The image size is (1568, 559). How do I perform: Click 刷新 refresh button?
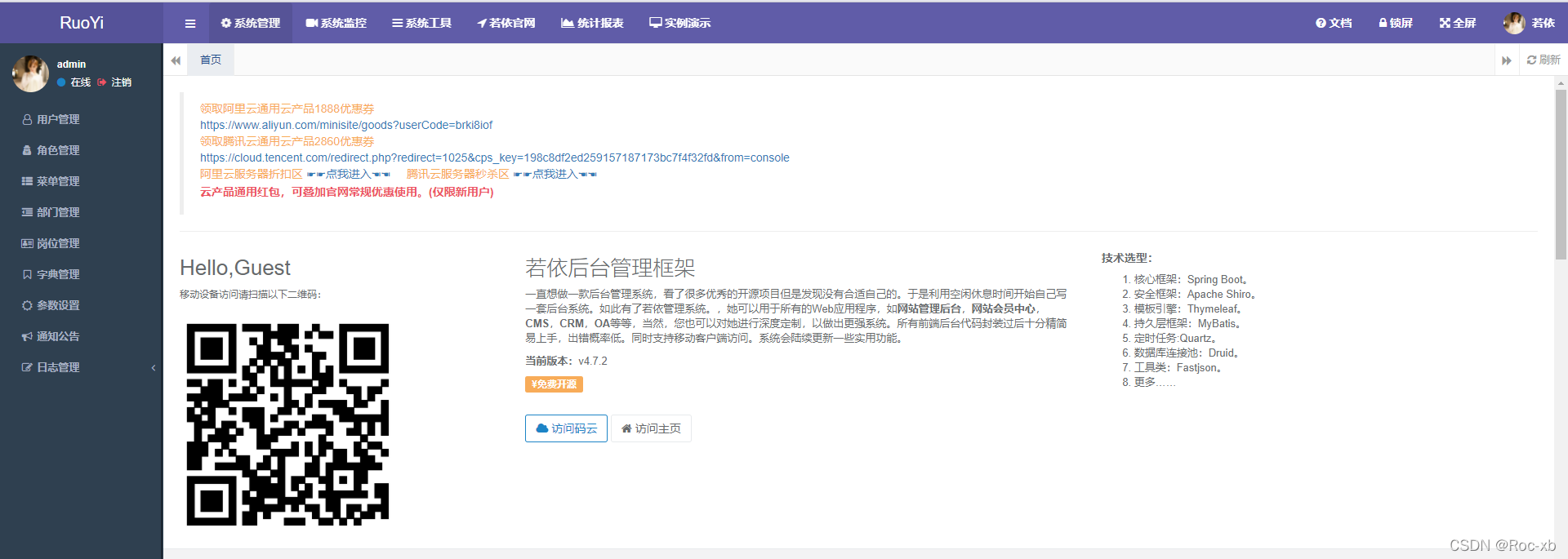pos(1543,60)
